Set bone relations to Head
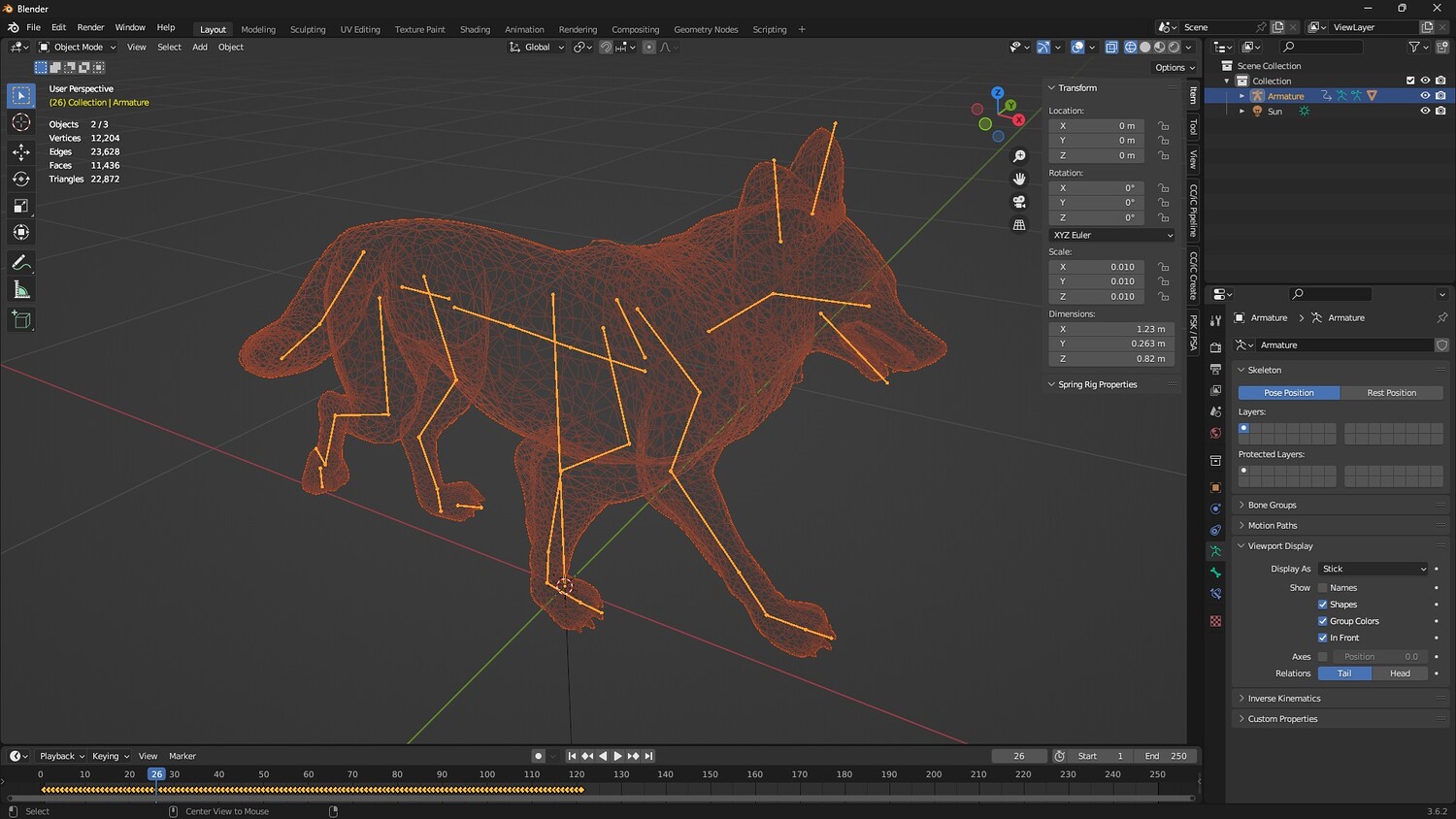 coord(1400,673)
